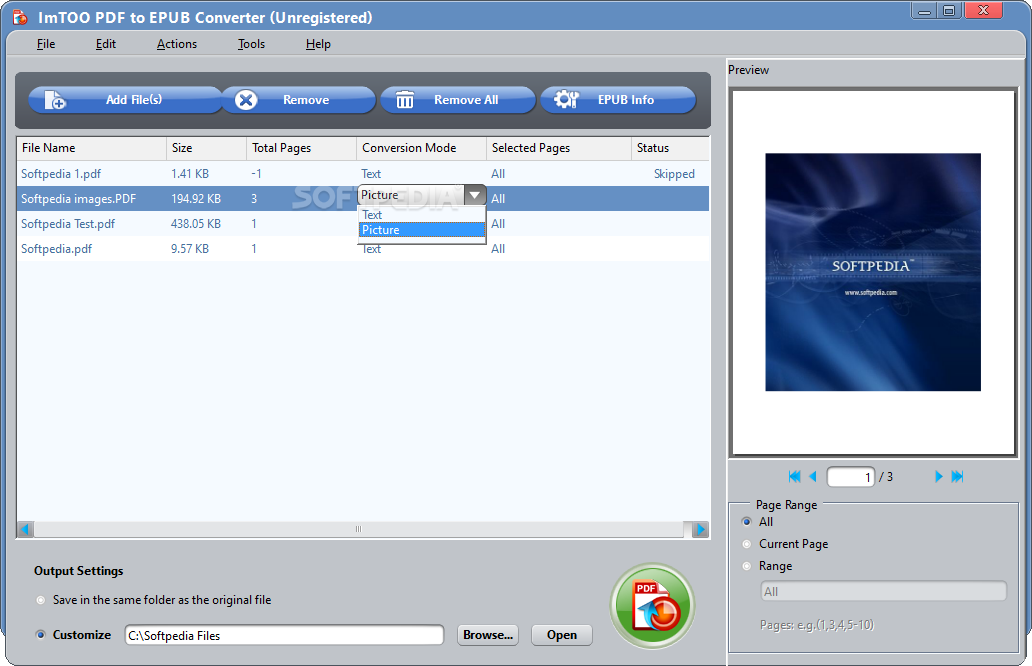Go to next preview page
Screen dimensions: 1032x666
[x=939, y=476]
